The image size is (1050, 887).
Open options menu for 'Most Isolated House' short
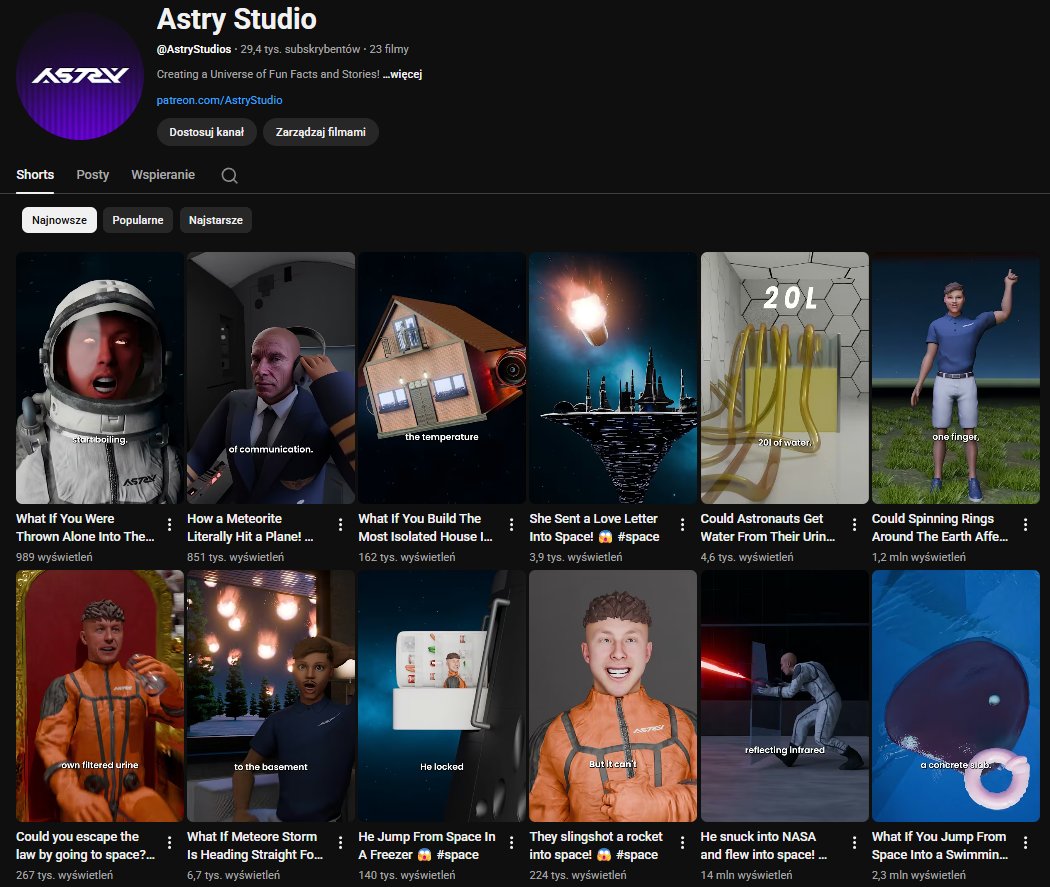[x=512, y=524]
